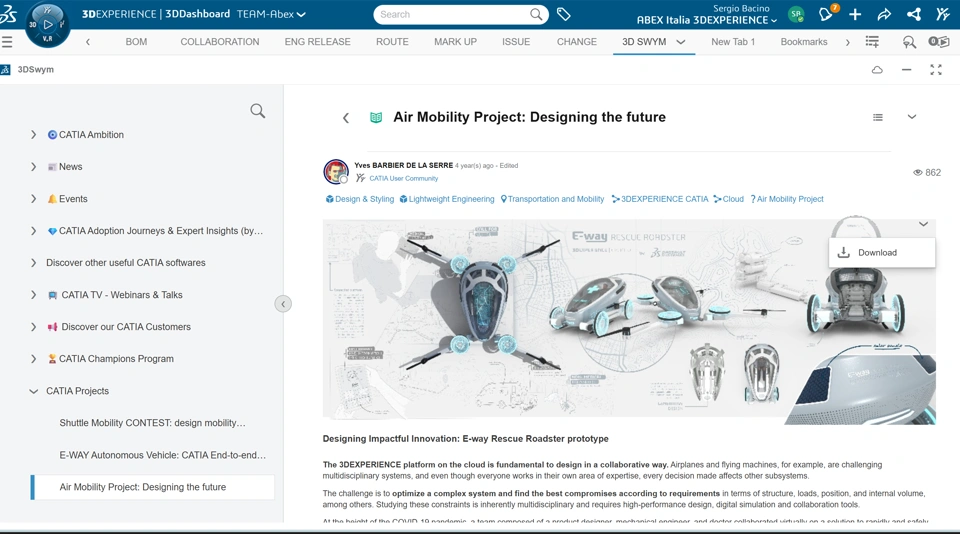
Task: Open E-WAY Autonomous Vehicle page in sidebar
Action: (162, 455)
